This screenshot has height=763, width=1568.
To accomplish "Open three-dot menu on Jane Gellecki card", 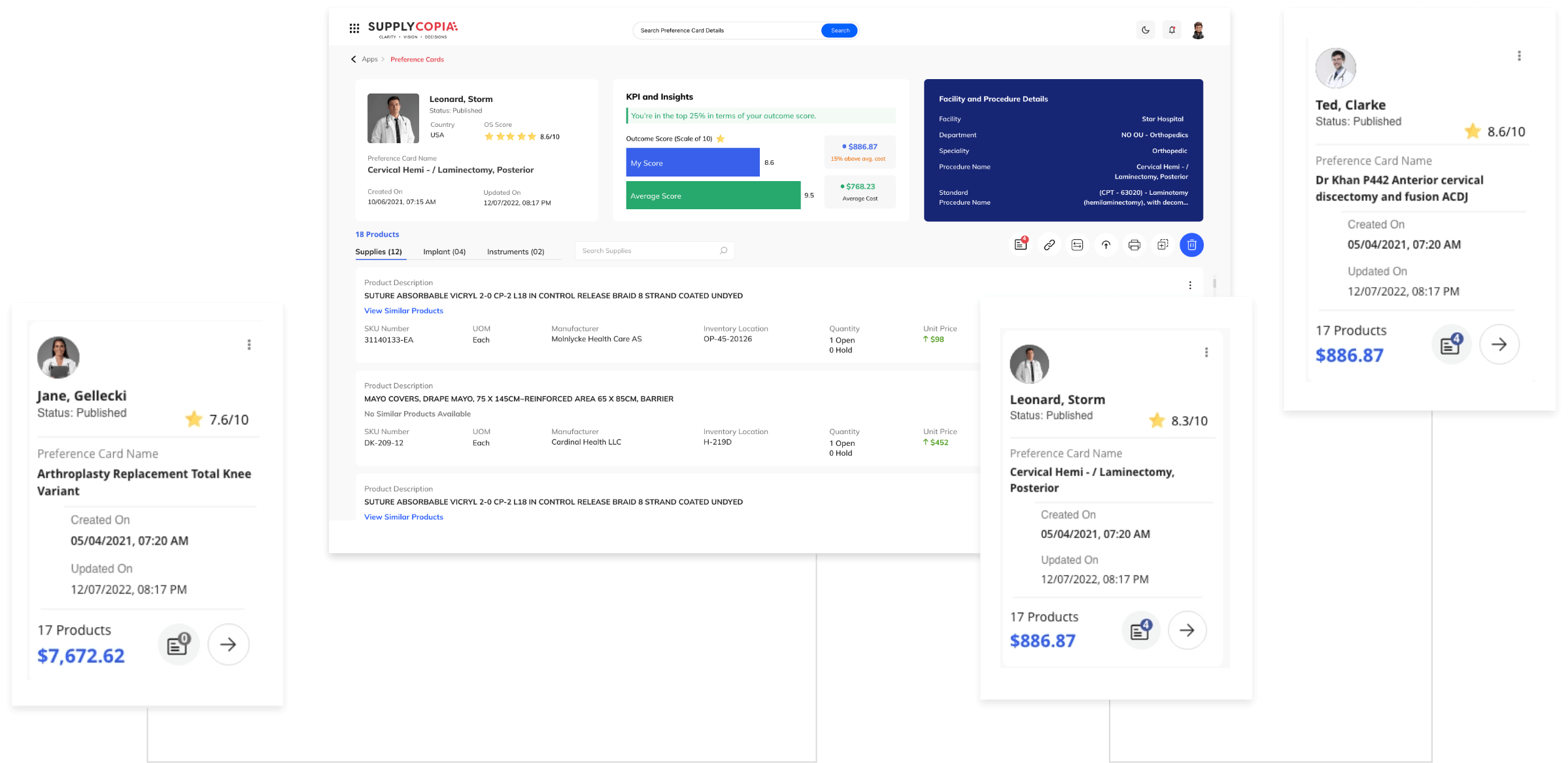I will pos(249,345).
